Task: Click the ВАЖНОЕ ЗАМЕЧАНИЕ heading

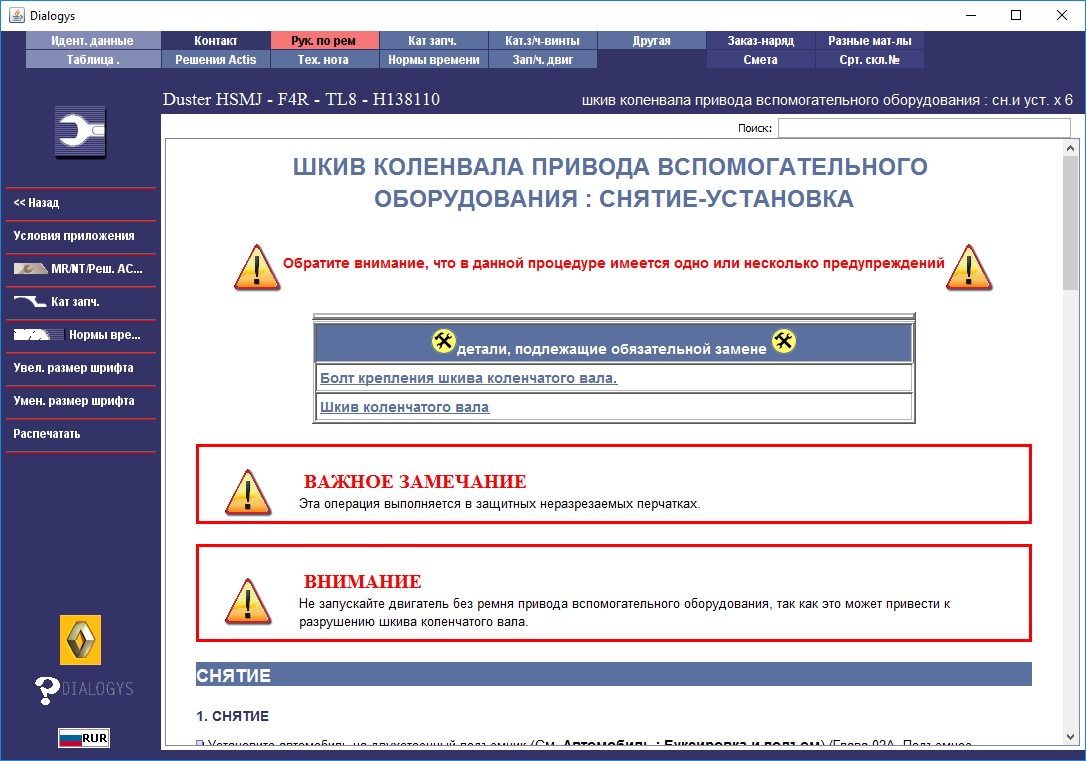Action: [415, 481]
